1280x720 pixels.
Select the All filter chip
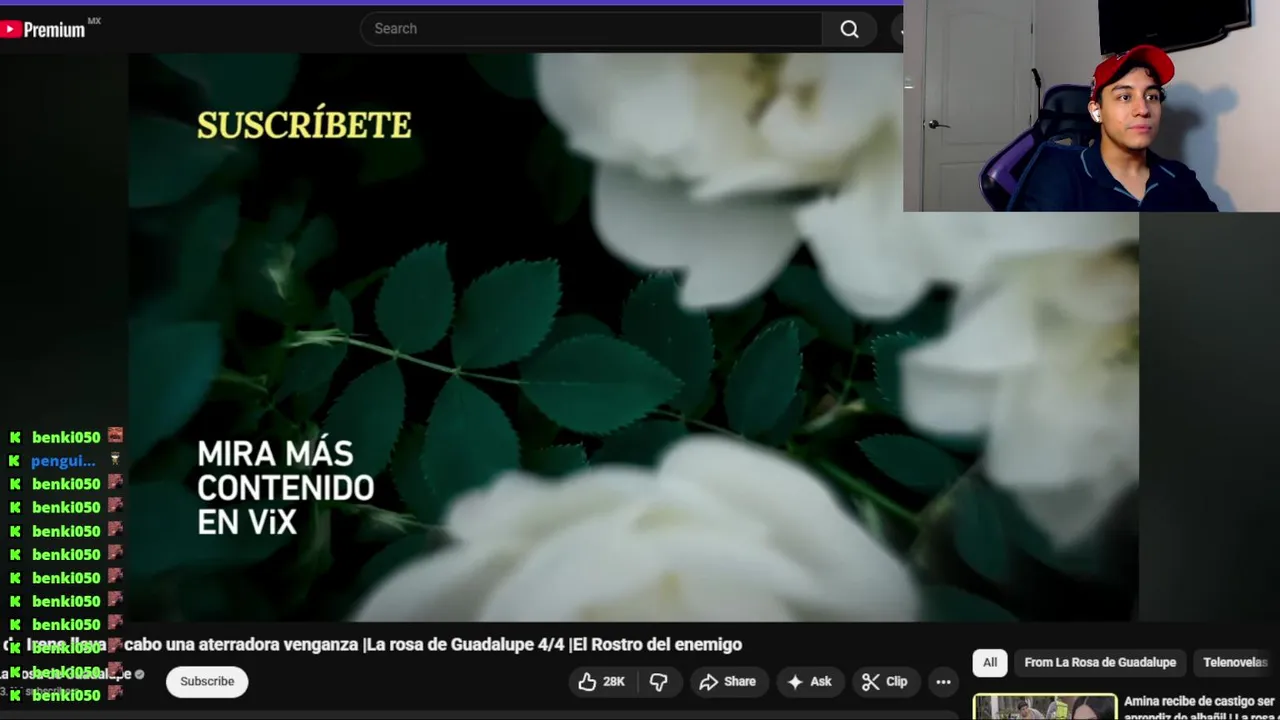990,662
